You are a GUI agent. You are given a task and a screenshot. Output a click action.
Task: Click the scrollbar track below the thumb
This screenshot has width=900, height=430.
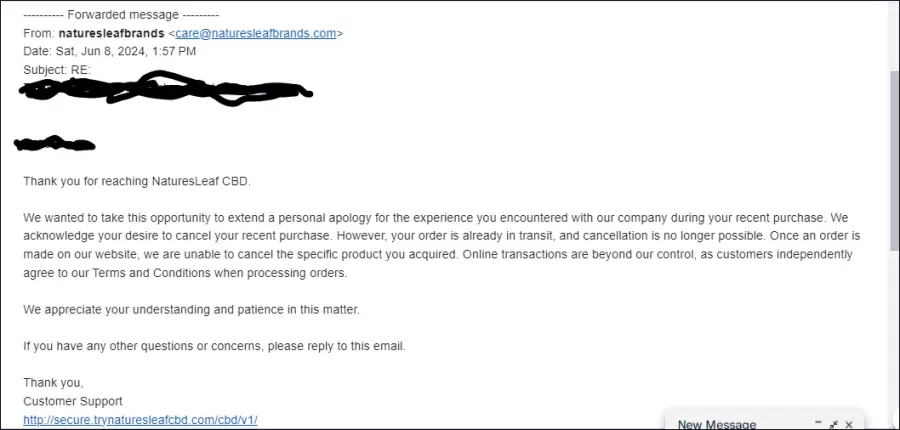(894, 339)
